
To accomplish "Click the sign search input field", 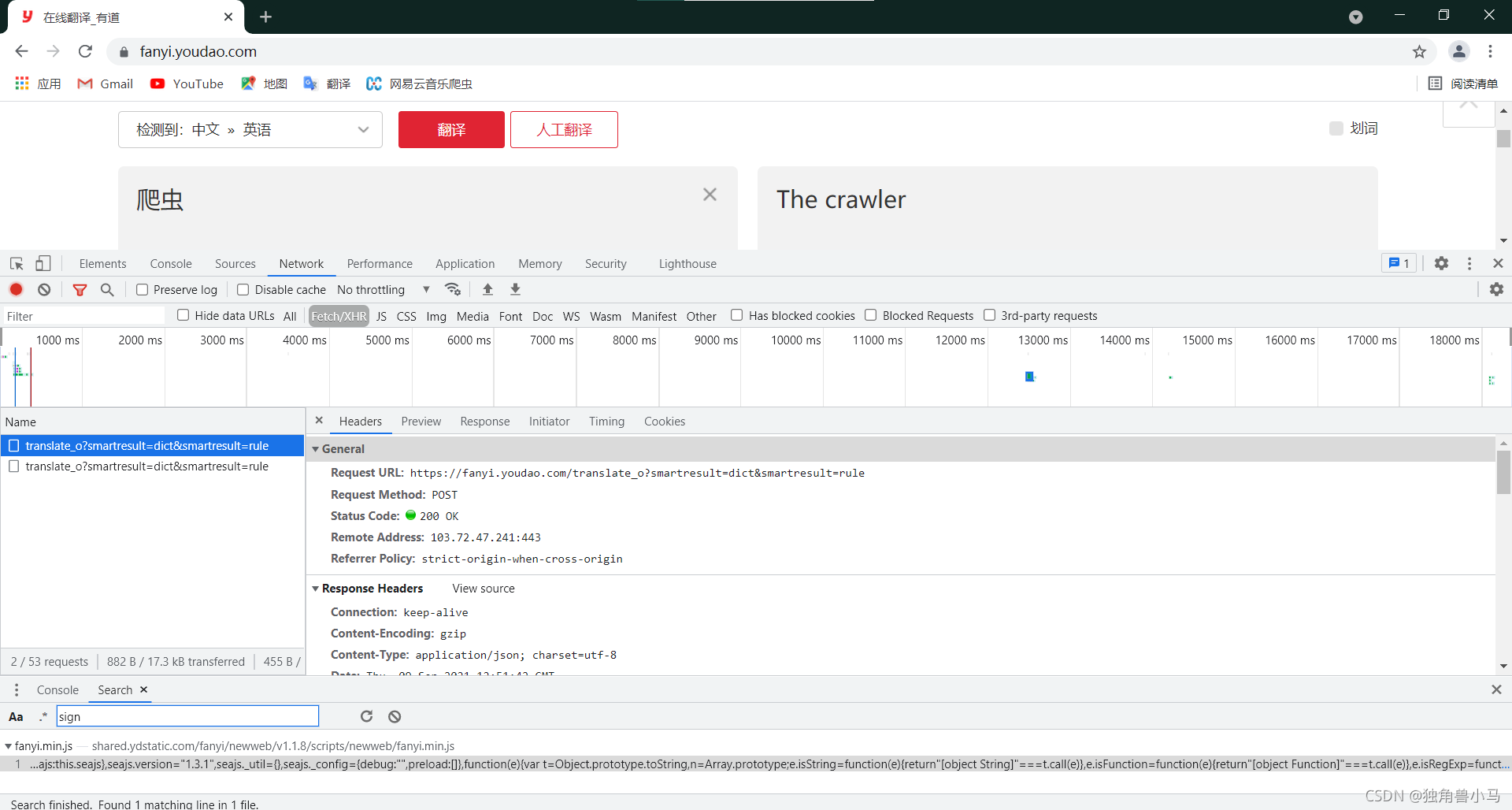I will pyautogui.click(x=187, y=716).
